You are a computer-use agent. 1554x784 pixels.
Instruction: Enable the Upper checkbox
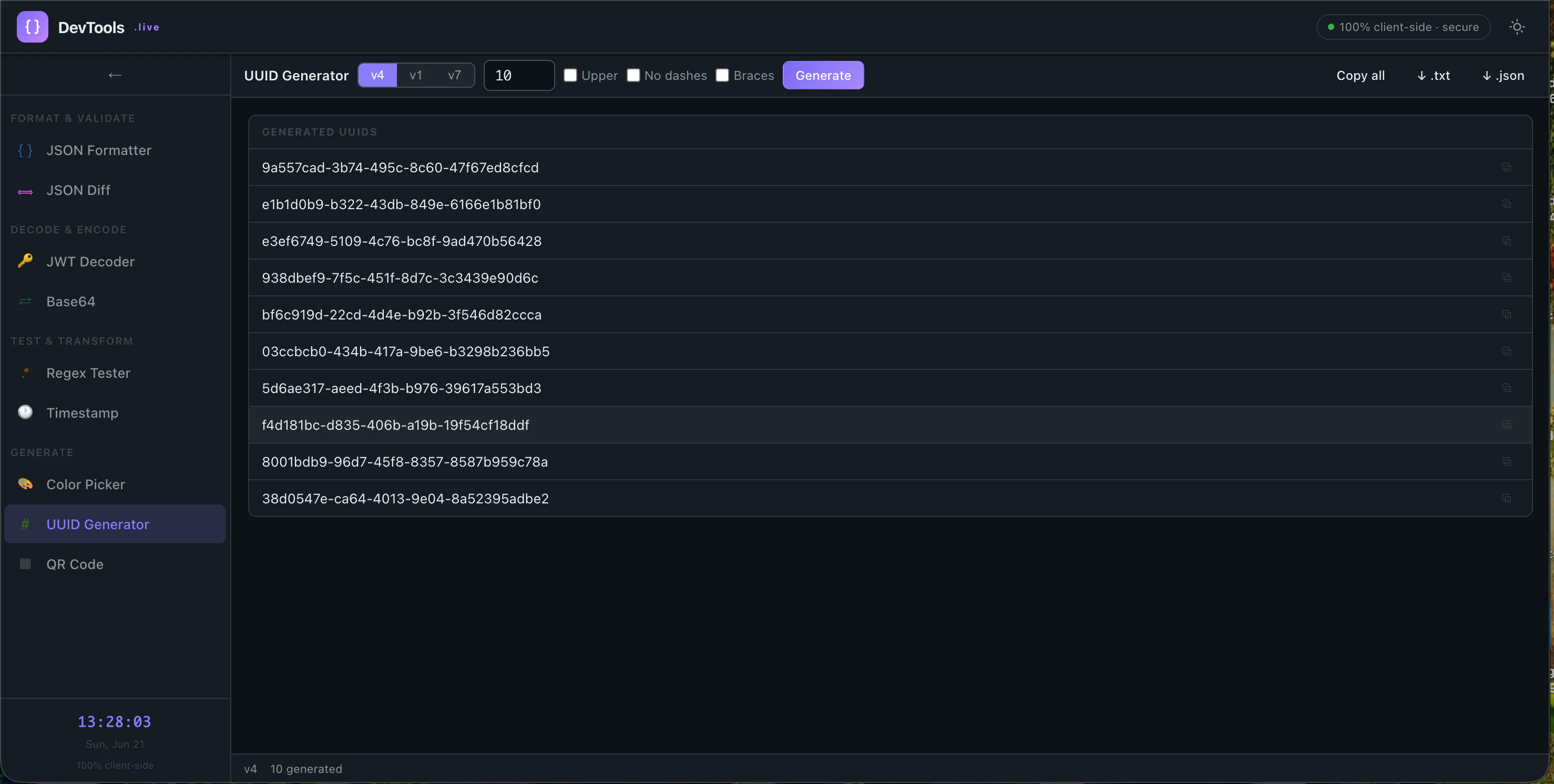570,75
